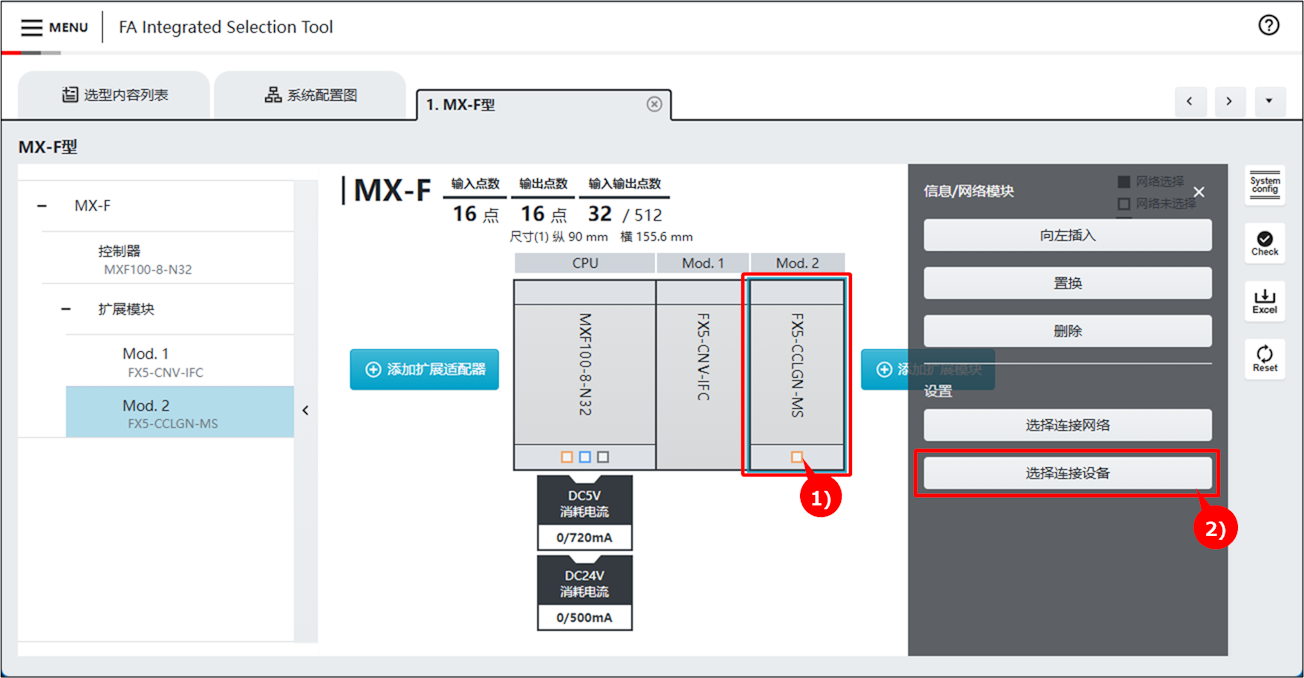The height and width of the screenshot is (678, 1304).
Task: Click the orange square on FX5-CCLGN-MS module
Action: tap(797, 457)
